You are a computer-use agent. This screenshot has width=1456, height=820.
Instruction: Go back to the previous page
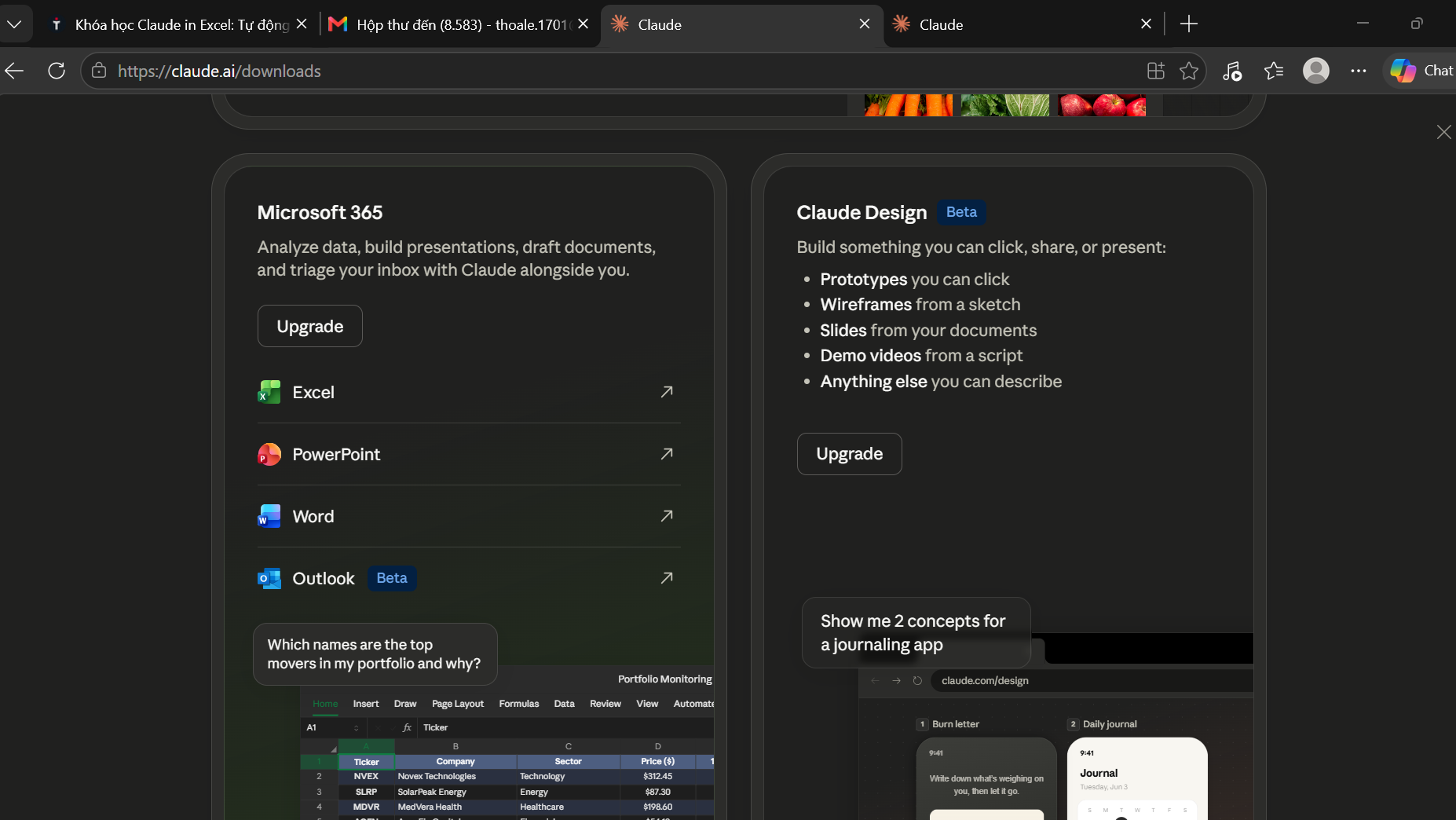coord(15,71)
